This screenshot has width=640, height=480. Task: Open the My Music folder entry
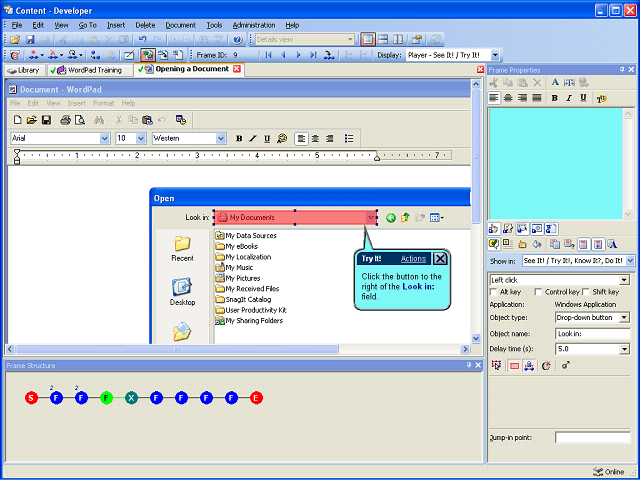point(234,268)
